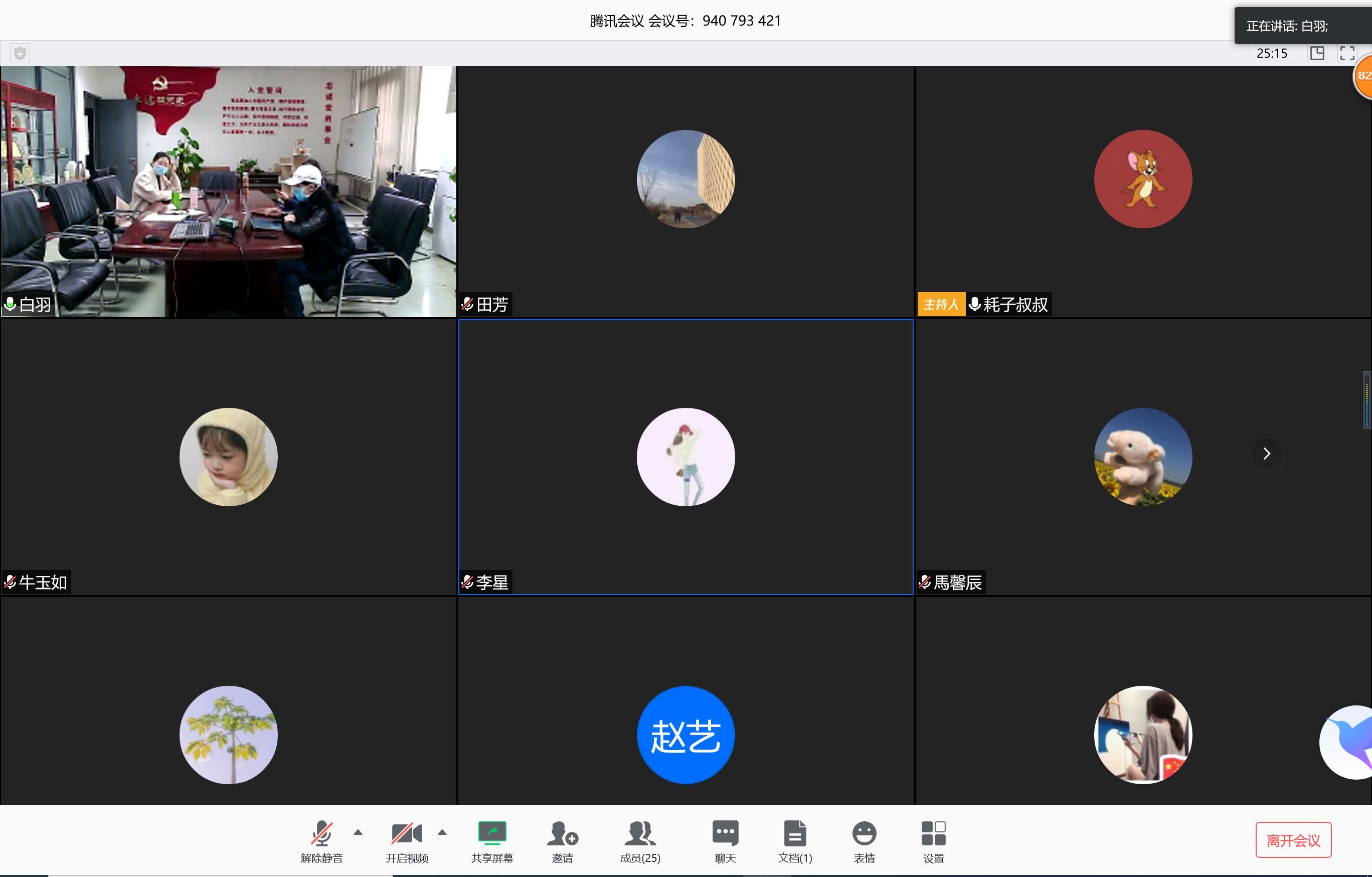Image resolution: width=1372 pixels, height=877 pixels.
Task: Open the Emoji (表情) reactions icon
Action: (864, 834)
